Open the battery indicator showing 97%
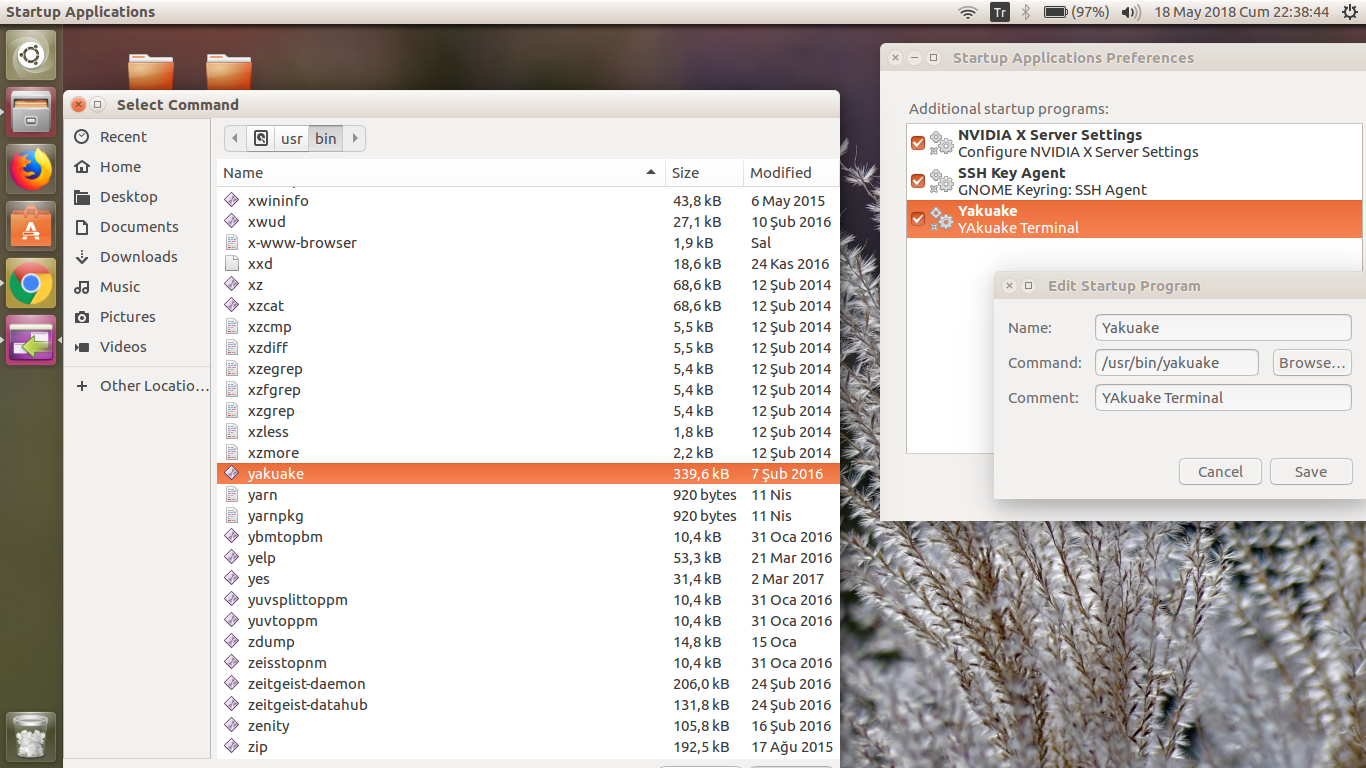Viewport: 1366px width, 768px height. click(1077, 12)
